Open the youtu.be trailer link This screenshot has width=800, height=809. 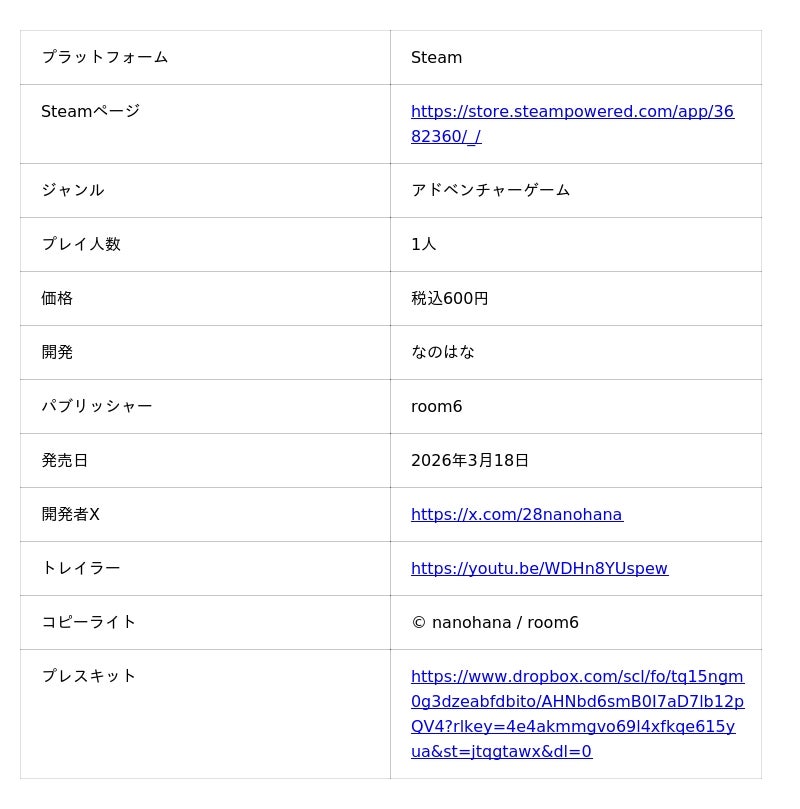pos(539,569)
